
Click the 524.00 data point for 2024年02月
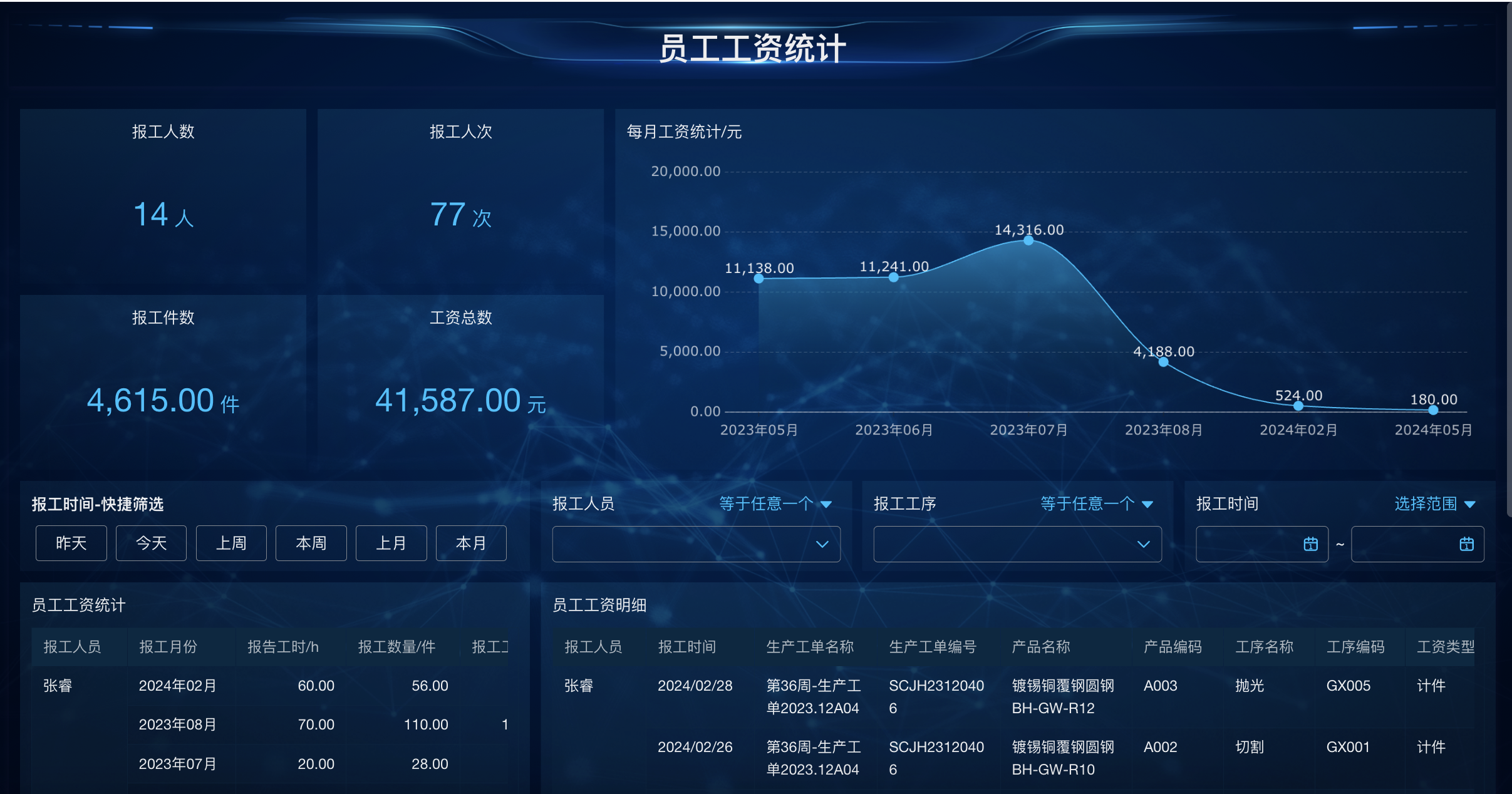[1298, 406]
